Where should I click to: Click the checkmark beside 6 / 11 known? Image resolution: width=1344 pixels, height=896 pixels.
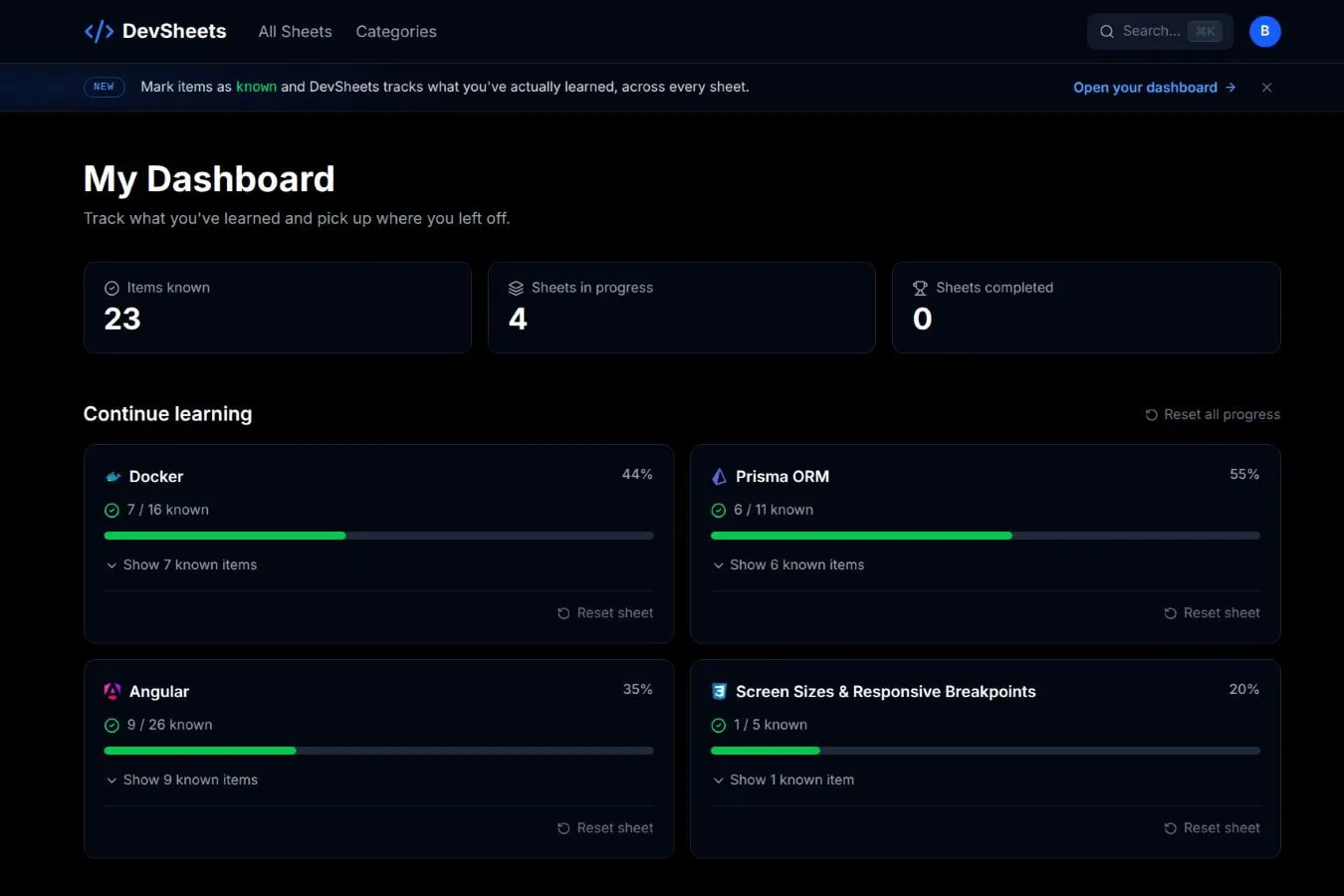[x=718, y=511]
